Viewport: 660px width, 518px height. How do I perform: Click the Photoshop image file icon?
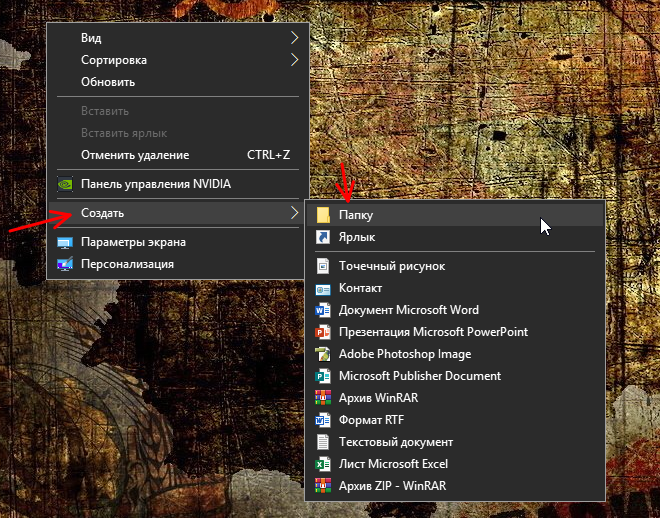(x=323, y=354)
